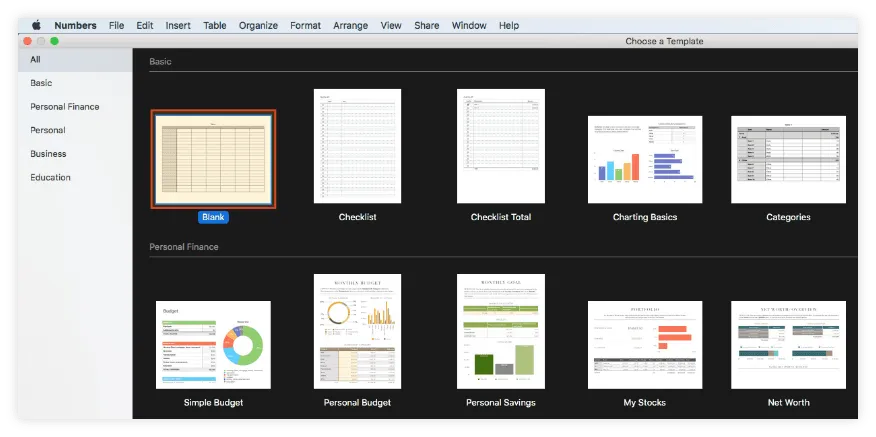This screenshot has height=437, width=876.
Task: Open the Format menu
Action: (305, 25)
